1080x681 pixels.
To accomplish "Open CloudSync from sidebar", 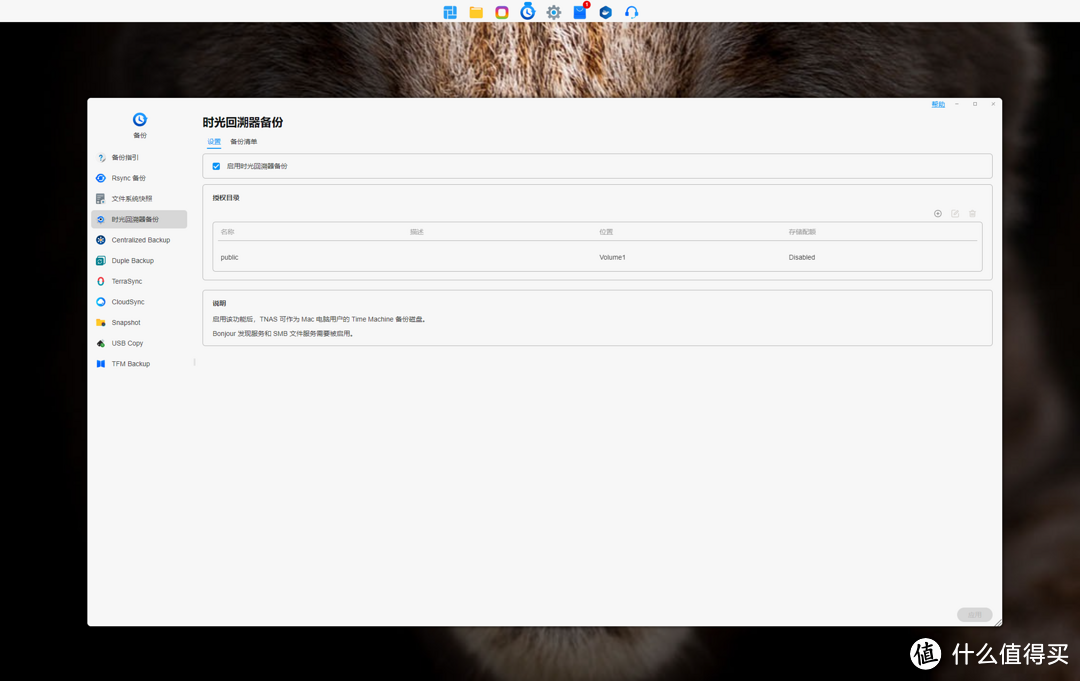I will pos(128,302).
